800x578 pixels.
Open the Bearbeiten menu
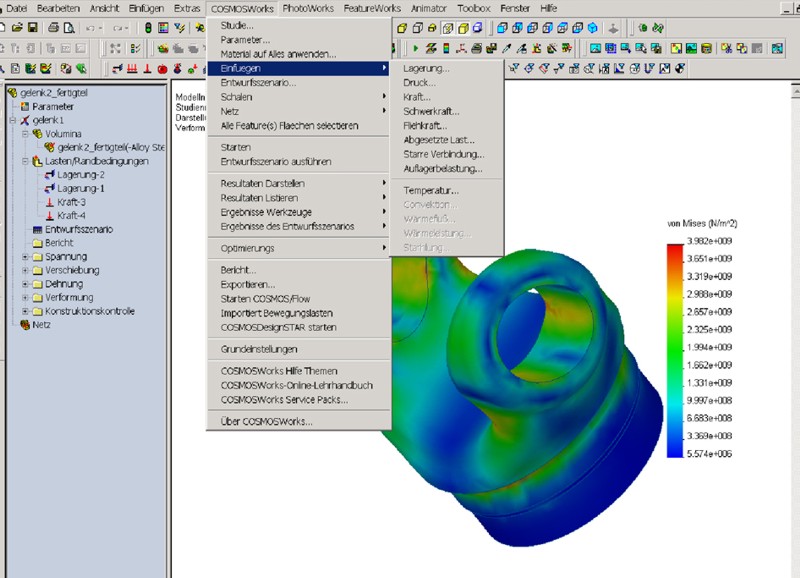point(59,8)
